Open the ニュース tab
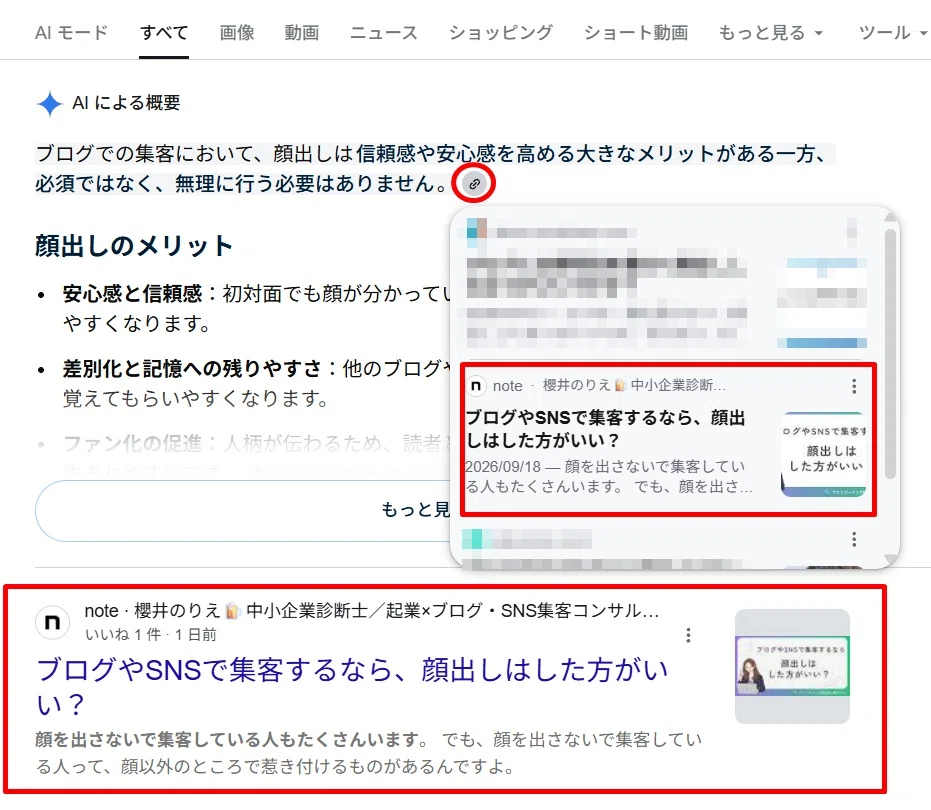The image size is (931, 810). 384,32
